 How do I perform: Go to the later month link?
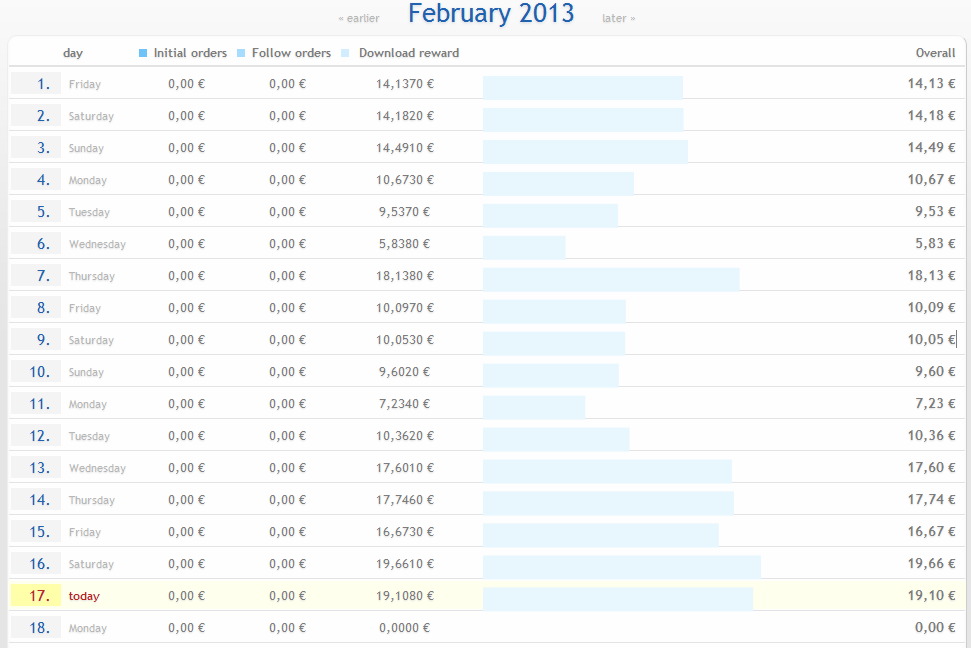619,19
